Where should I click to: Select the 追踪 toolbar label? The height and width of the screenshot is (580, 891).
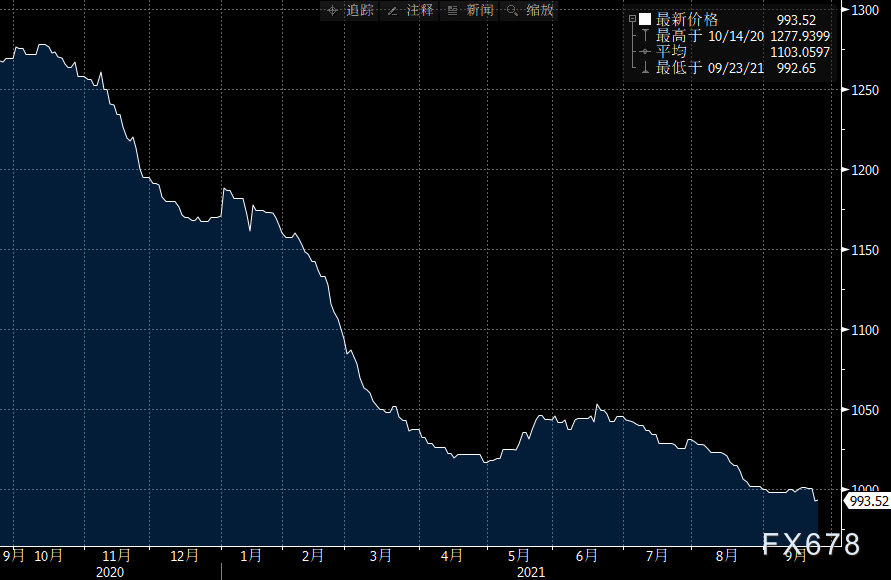point(360,10)
